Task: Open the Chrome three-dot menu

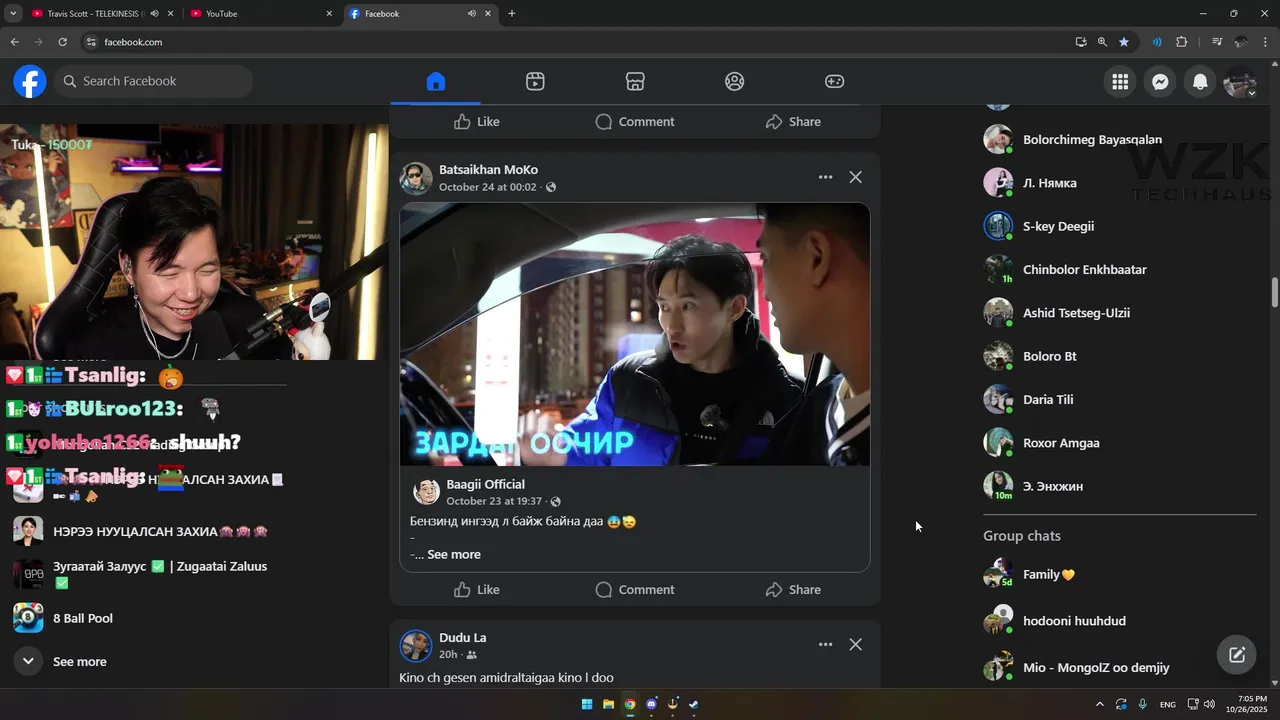Action: pyautogui.click(x=1266, y=42)
